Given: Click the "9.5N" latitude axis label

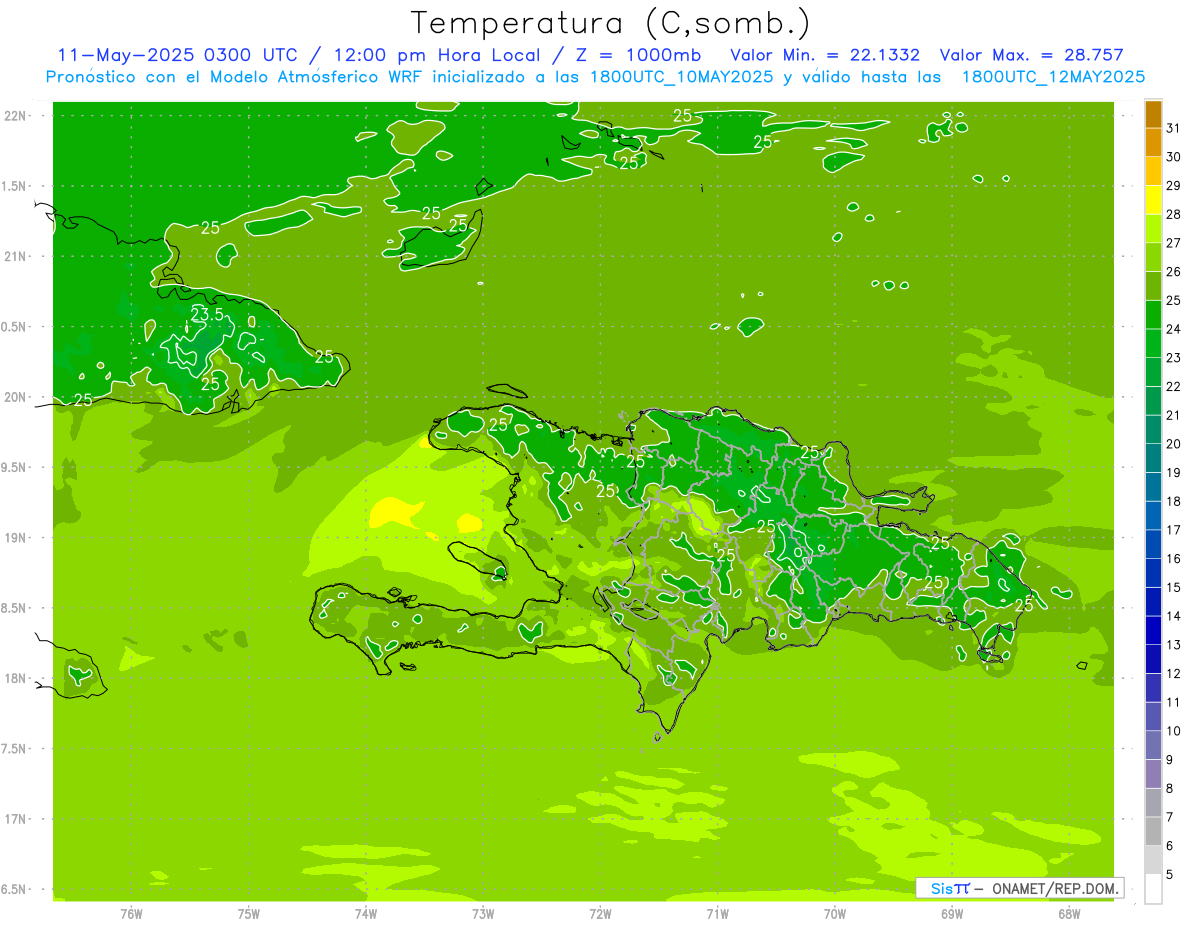Looking at the screenshot, I should 14,468.
